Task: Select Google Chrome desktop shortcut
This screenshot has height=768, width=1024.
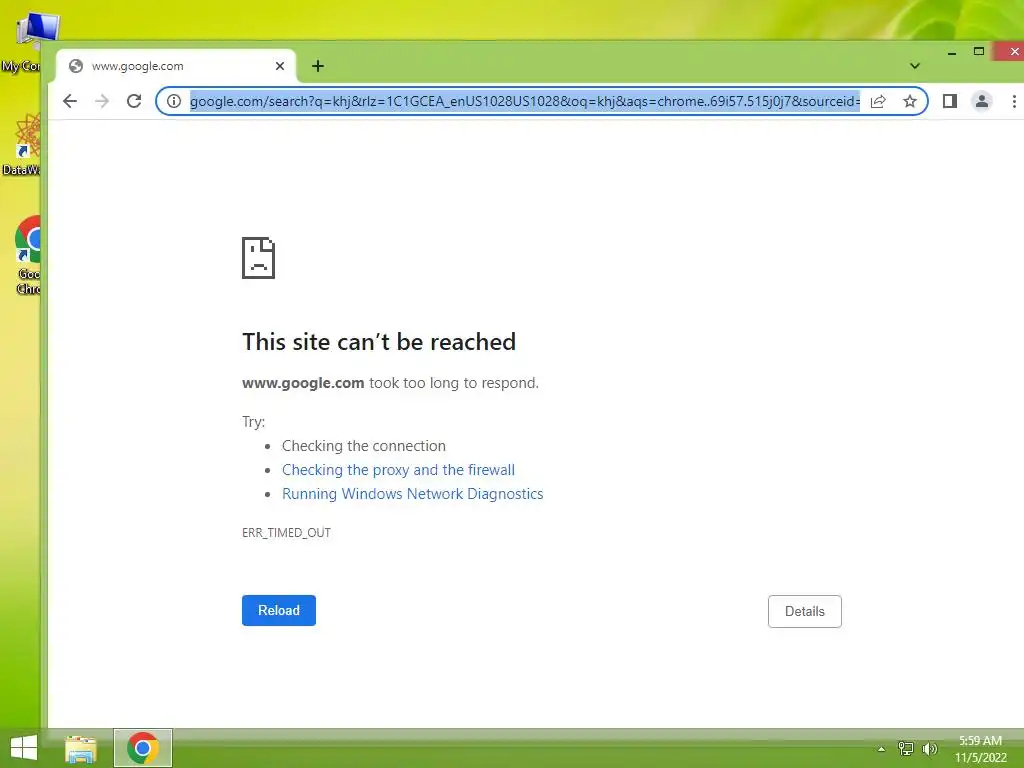Action: [x=27, y=255]
